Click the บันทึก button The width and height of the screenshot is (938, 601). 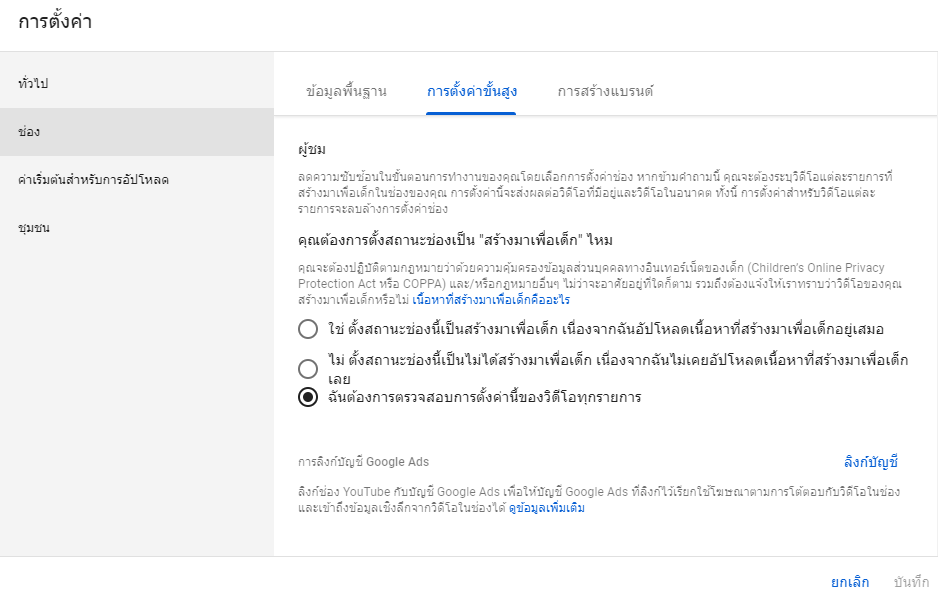click(911, 582)
